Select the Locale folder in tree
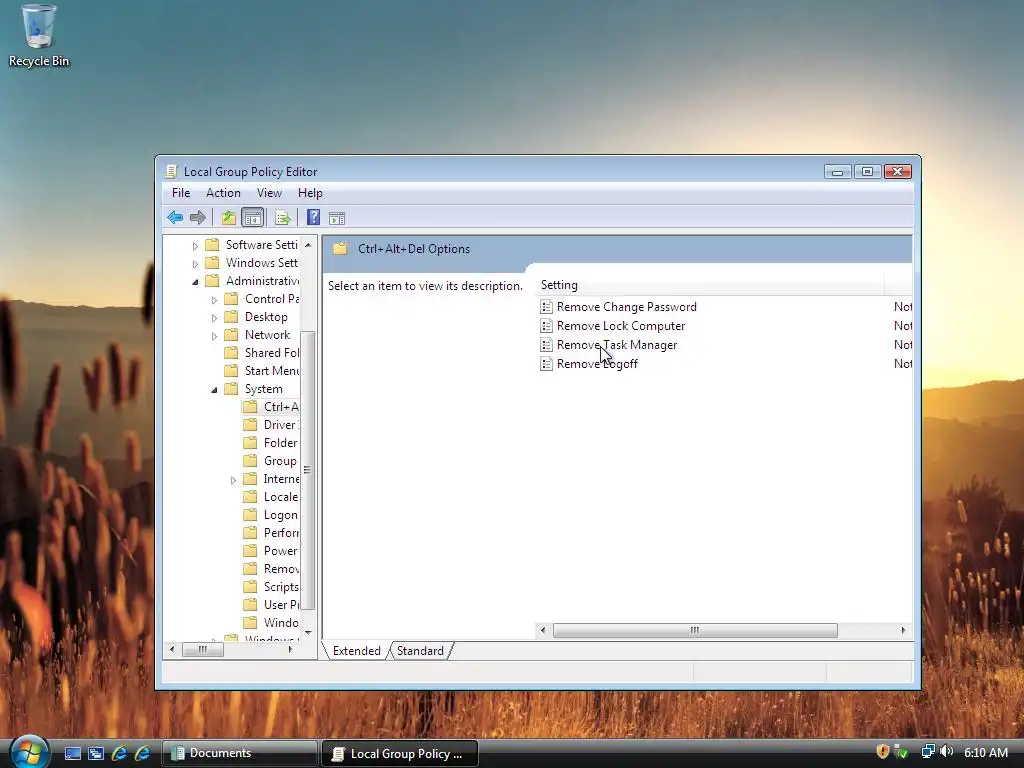Image resolution: width=1024 pixels, height=768 pixels. pos(281,497)
